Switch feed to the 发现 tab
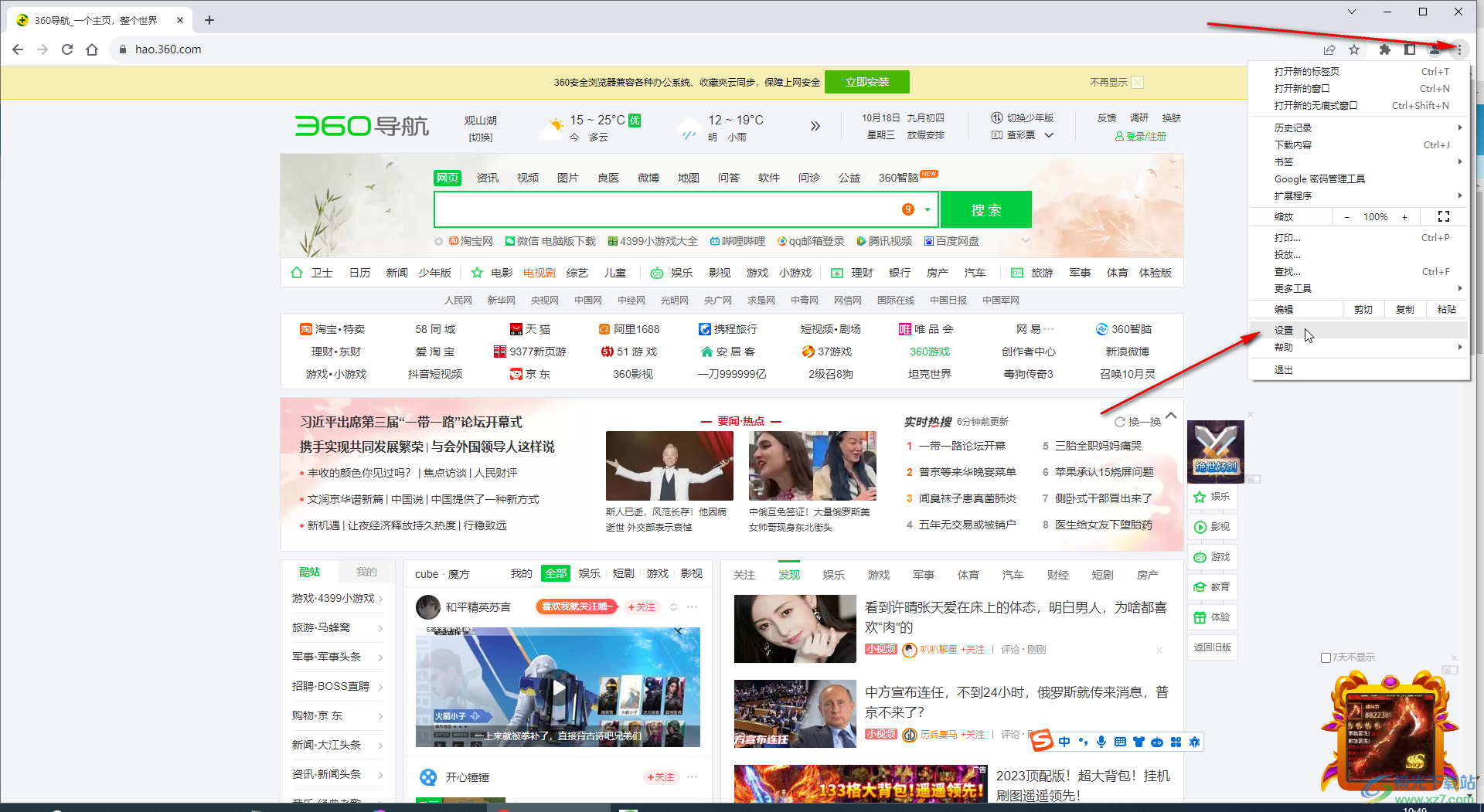 pyautogui.click(x=789, y=575)
